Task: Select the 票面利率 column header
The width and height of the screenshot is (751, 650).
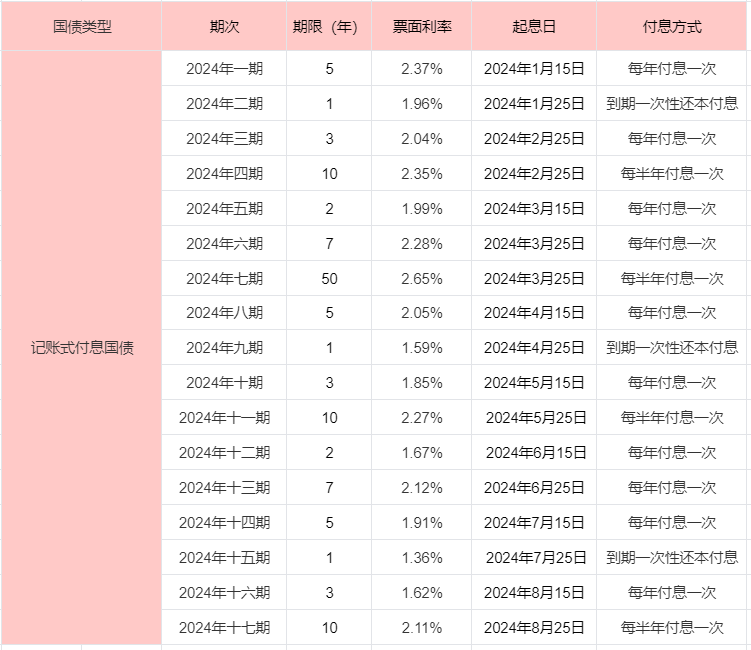Action: [421, 26]
